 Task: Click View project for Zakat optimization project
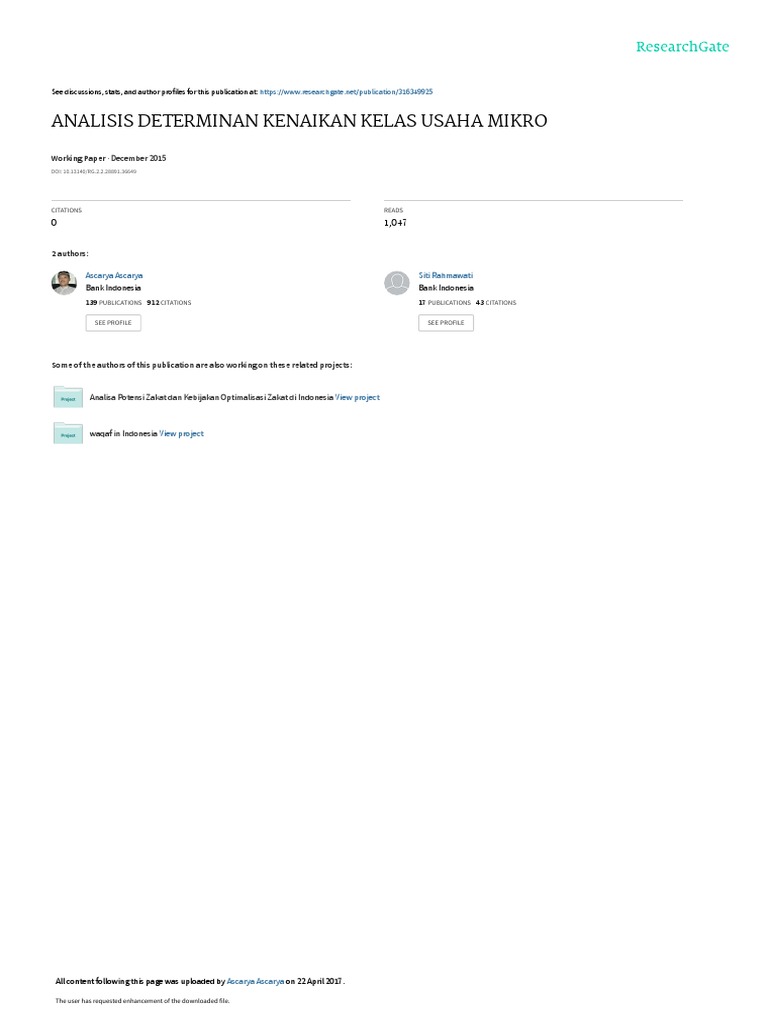click(x=357, y=397)
